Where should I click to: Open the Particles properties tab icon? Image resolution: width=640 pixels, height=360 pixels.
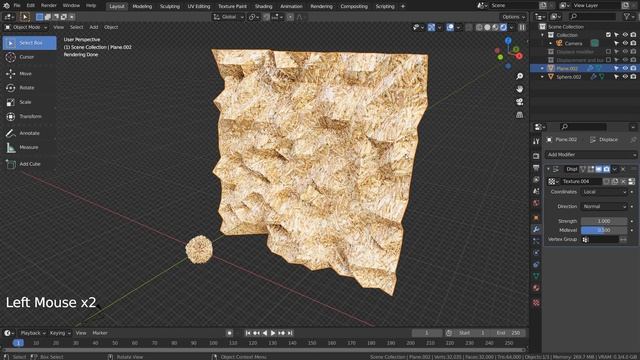[x=536, y=241]
